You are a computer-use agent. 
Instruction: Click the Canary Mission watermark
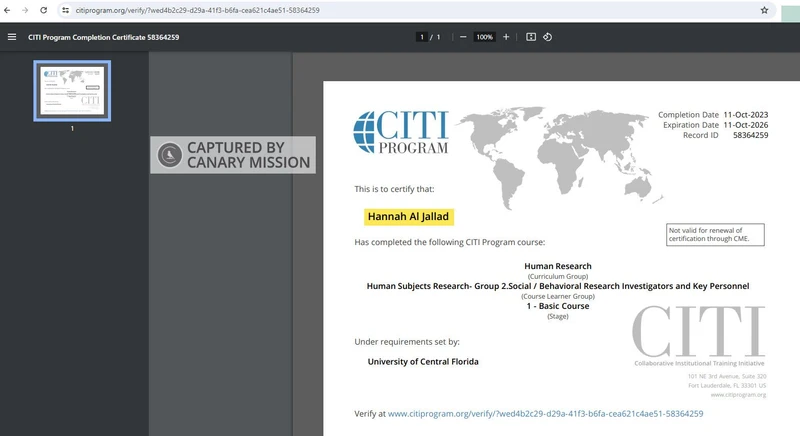click(x=233, y=155)
